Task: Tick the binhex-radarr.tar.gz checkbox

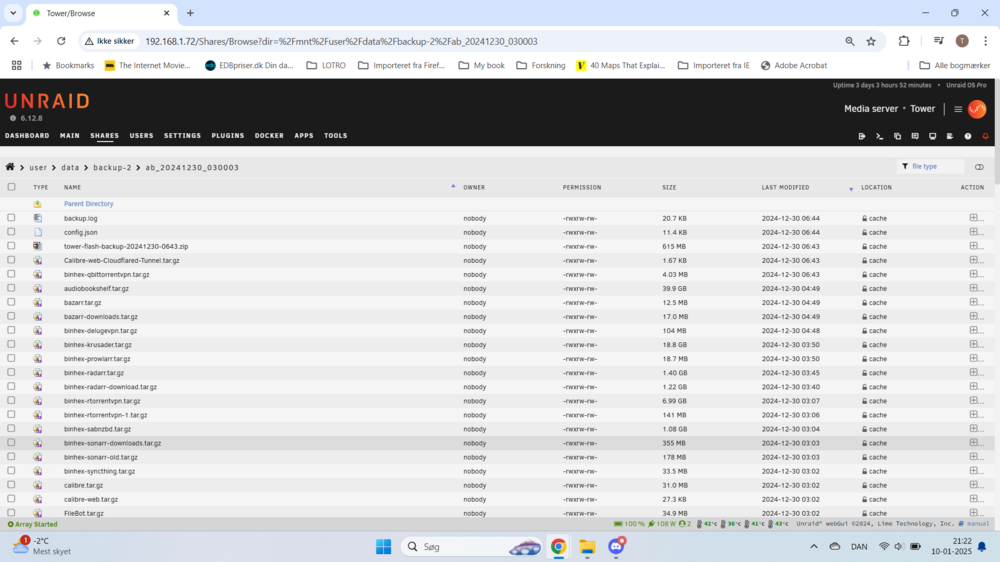Action: click(11, 372)
